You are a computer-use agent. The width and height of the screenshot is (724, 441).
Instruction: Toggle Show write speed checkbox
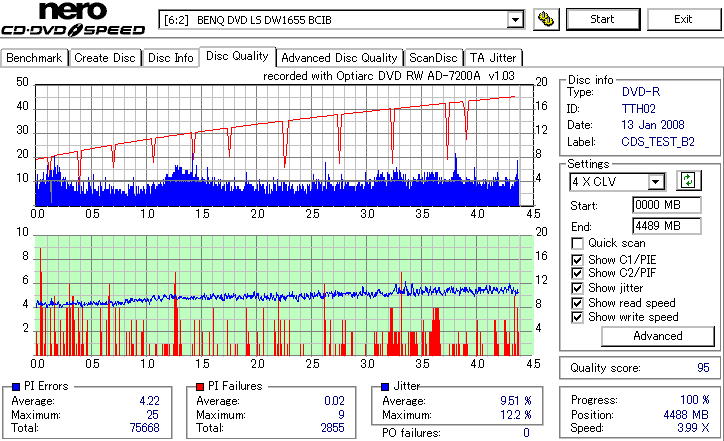(577, 317)
